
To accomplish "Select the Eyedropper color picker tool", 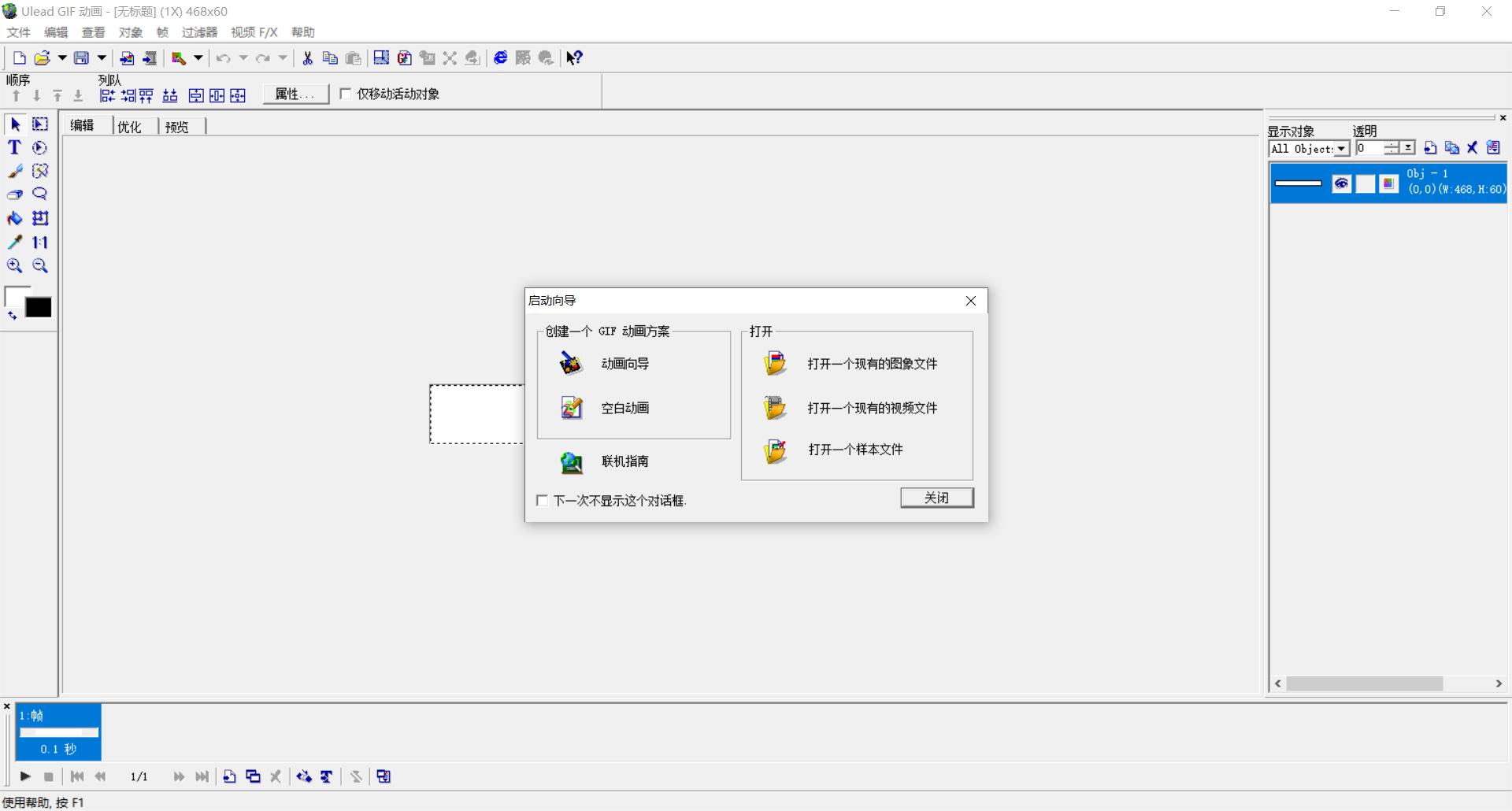I will 14,243.
